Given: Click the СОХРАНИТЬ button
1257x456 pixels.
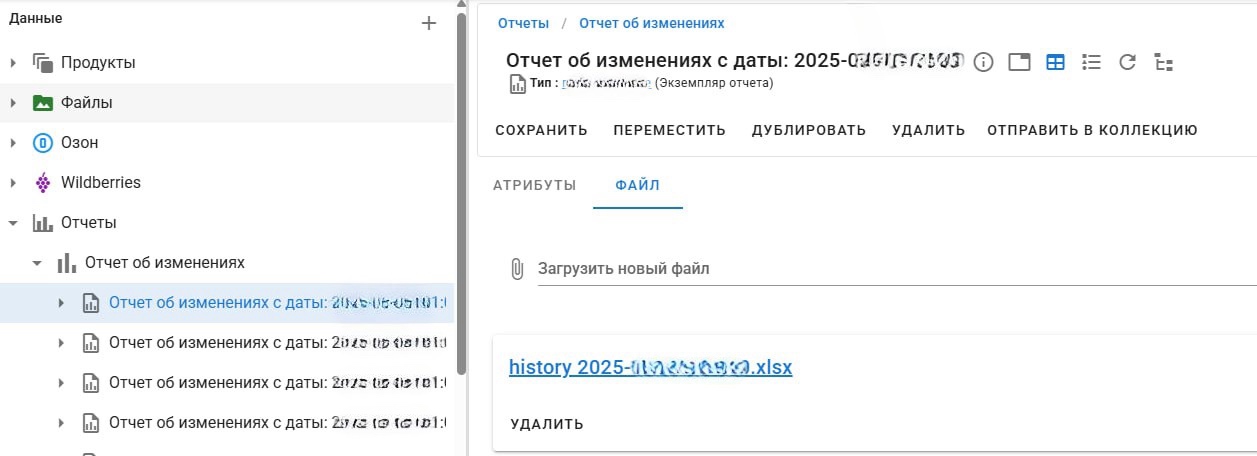Looking at the screenshot, I should pyautogui.click(x=541, y=130).
